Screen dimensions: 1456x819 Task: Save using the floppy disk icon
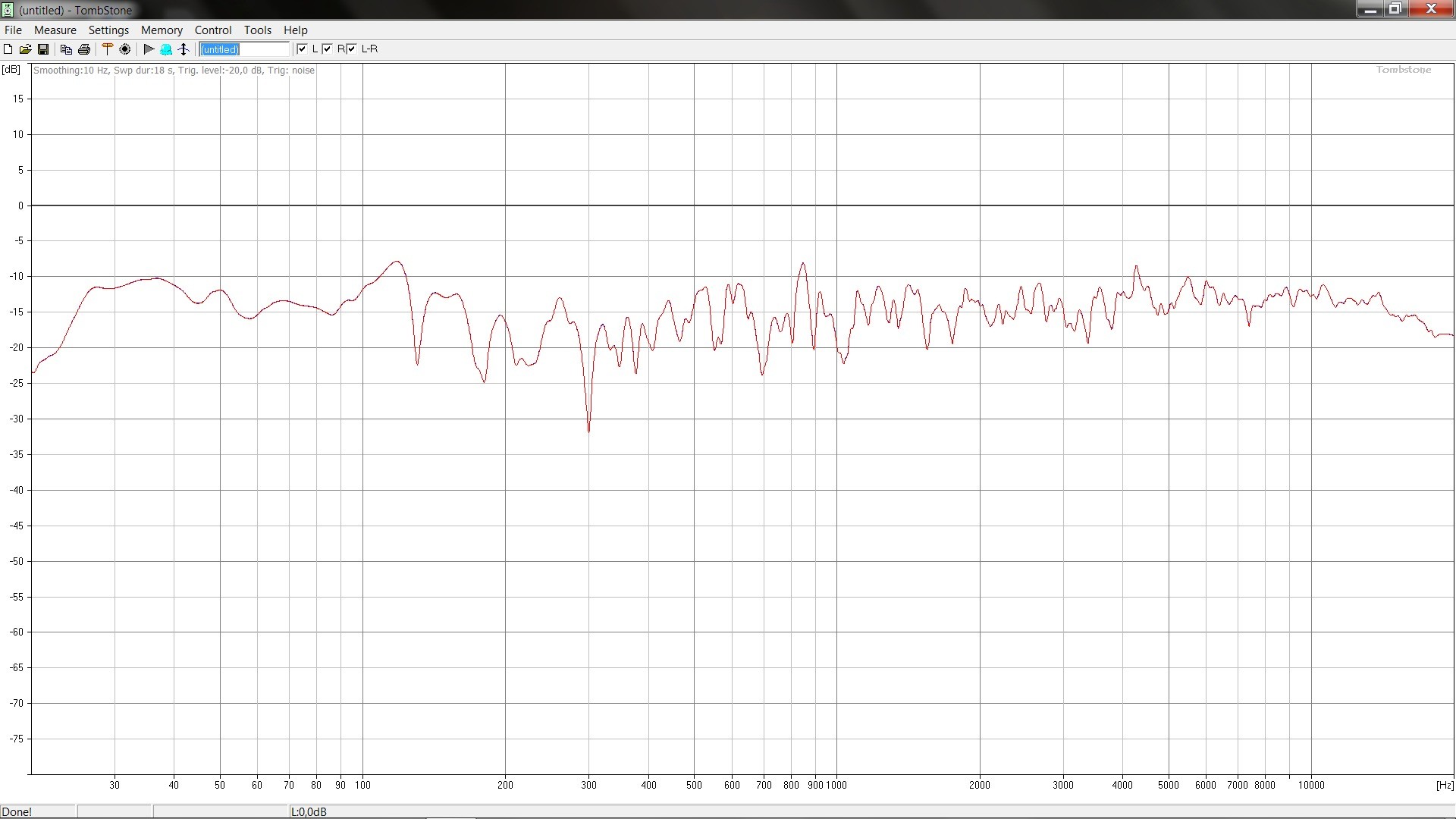coord(43,49)
